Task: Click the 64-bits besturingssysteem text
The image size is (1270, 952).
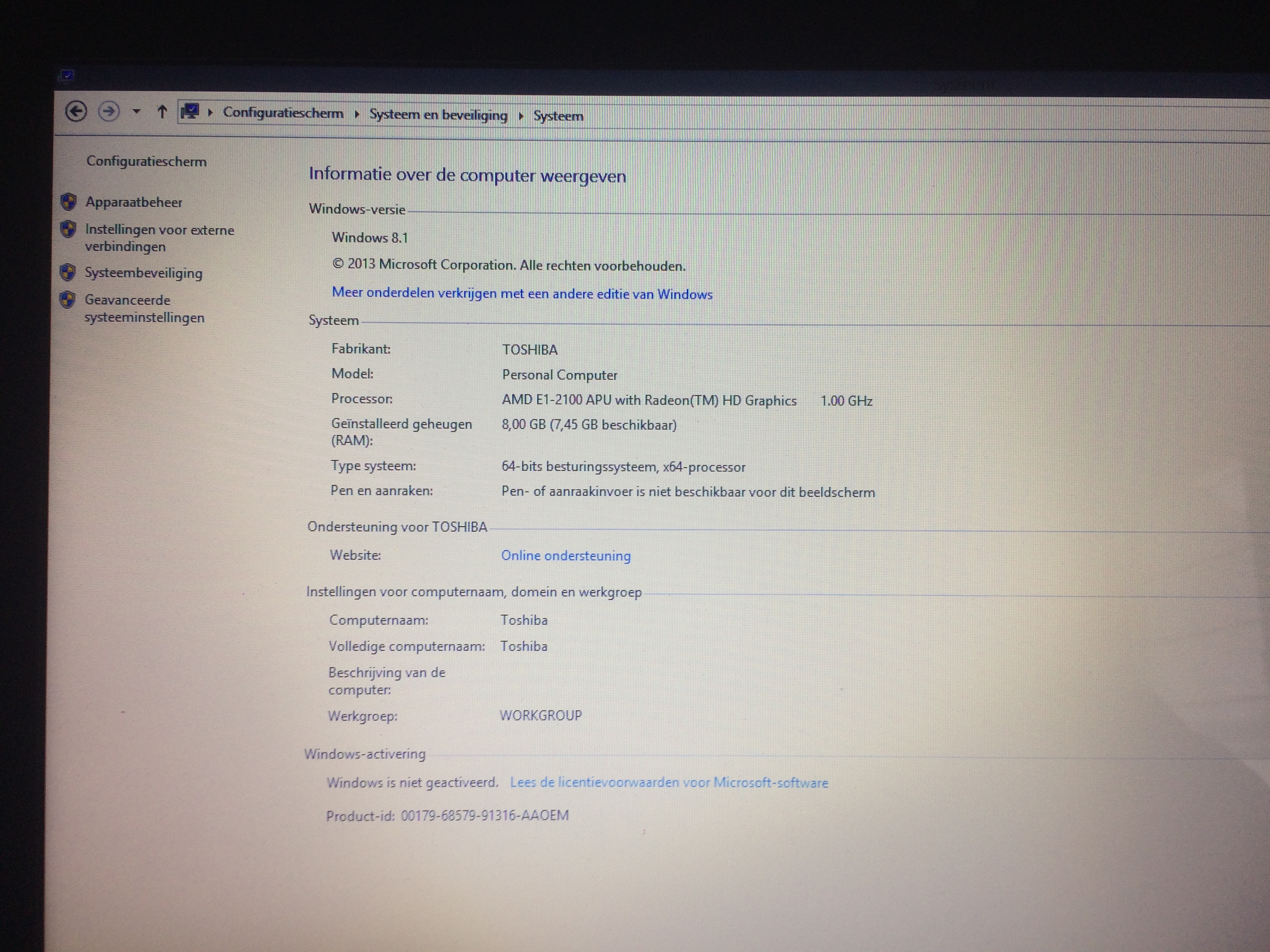Action: (x=623, y=467)
